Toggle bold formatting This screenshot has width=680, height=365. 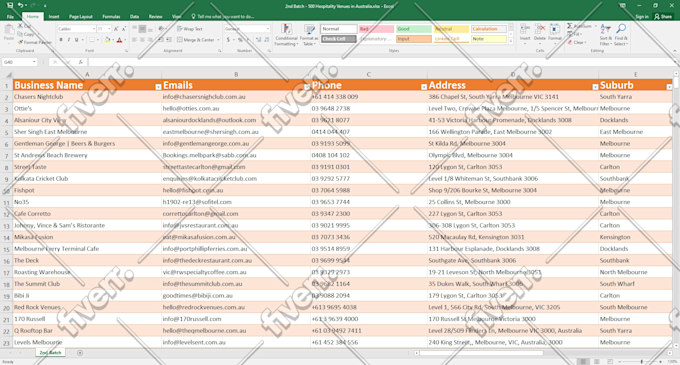pyautogui.click(x=61, y=40)
